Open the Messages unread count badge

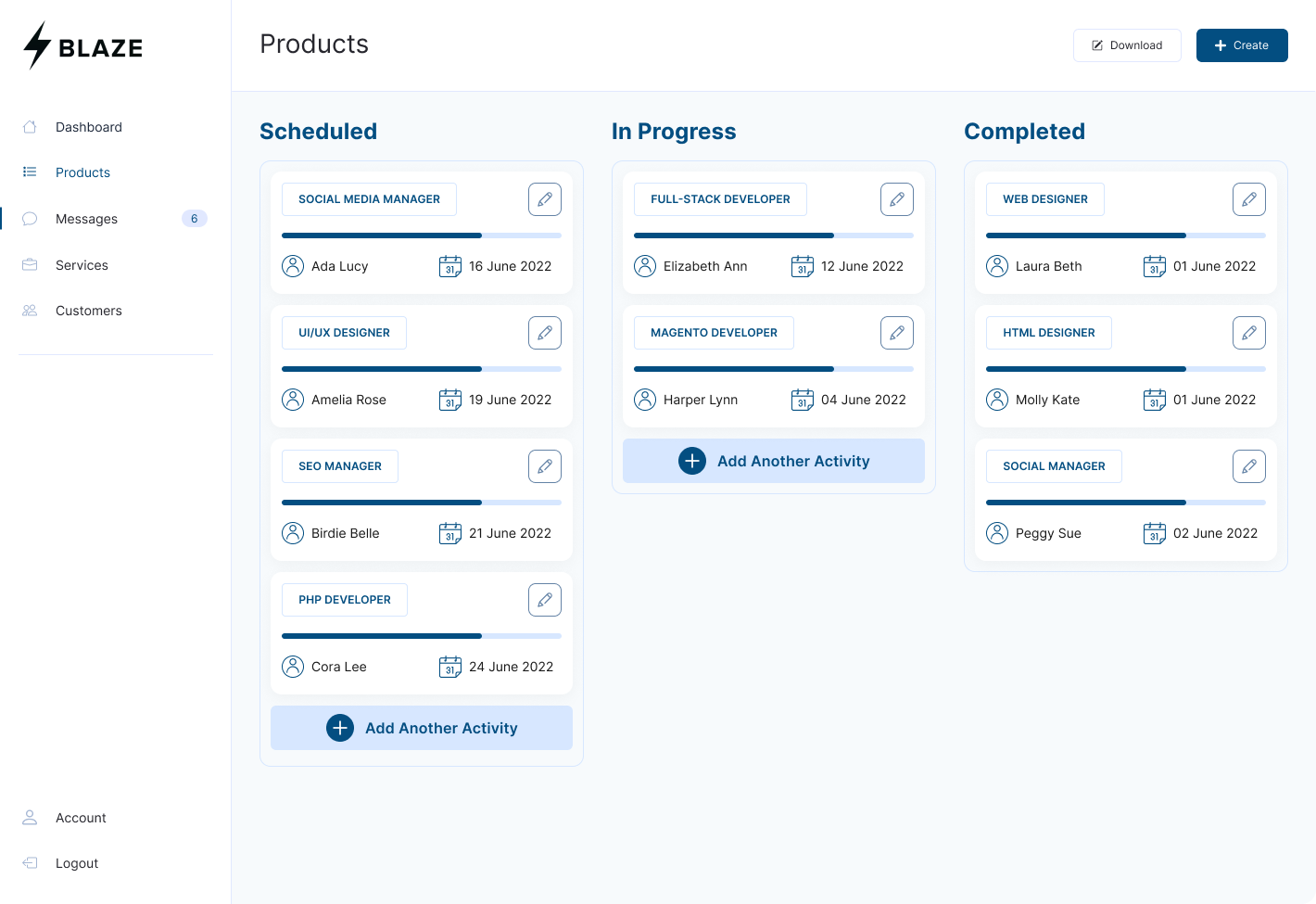[x=195, y=219]
